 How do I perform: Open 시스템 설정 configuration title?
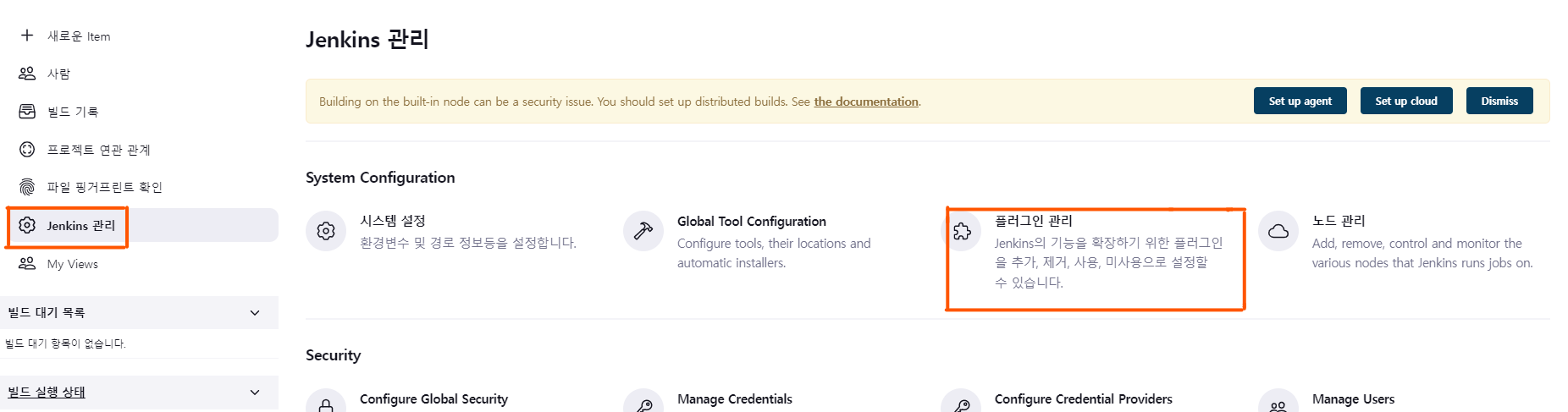[x=393, y=221]
